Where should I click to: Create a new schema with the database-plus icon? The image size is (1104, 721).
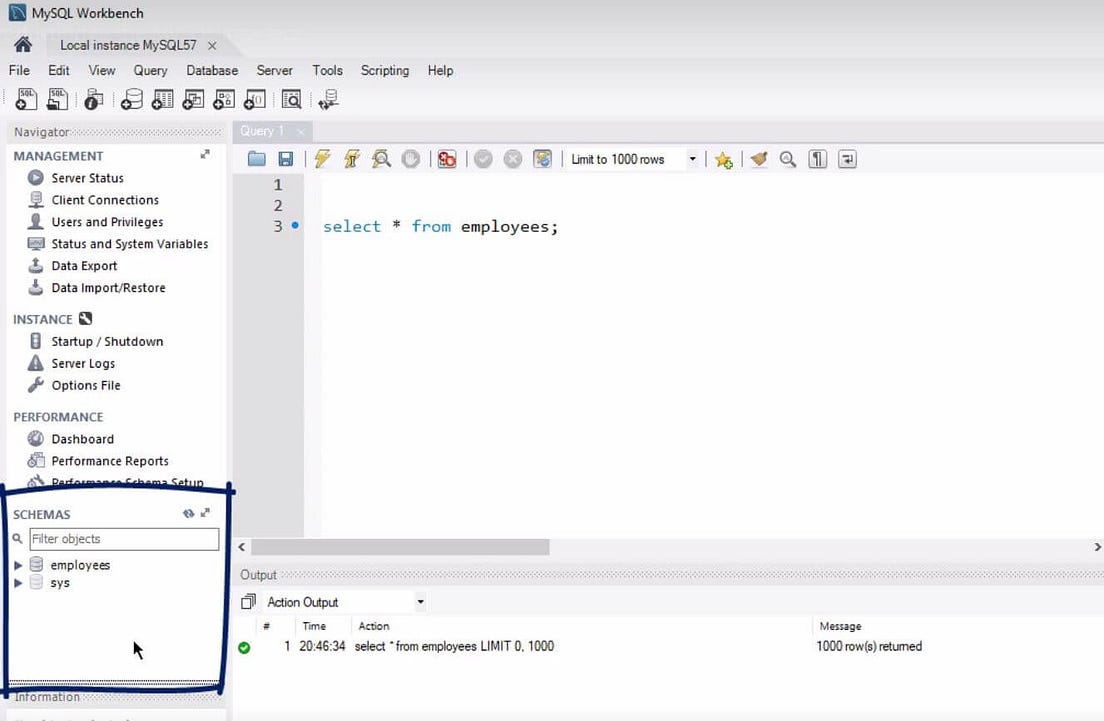(x=132, y=99)
